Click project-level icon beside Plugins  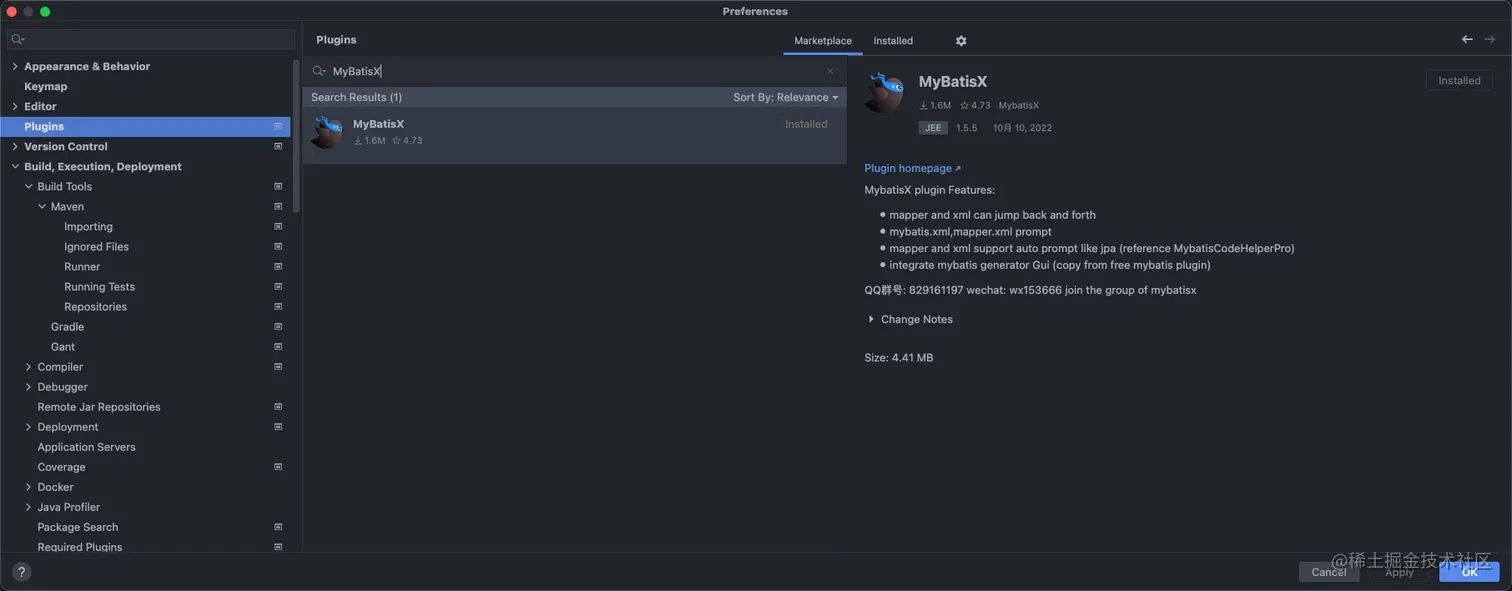pos(278,126)
